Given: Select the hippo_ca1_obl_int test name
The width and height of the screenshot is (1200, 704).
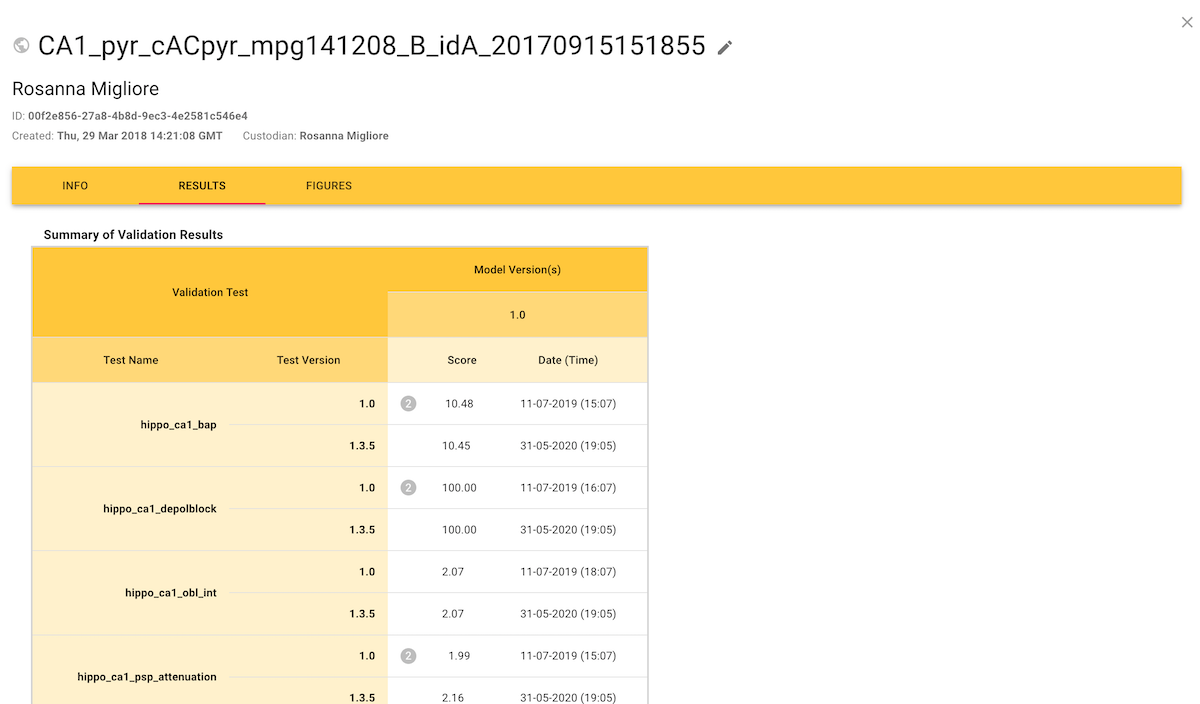Looking at the screenshot, I should pyautogui.click(x=170, y=593).
